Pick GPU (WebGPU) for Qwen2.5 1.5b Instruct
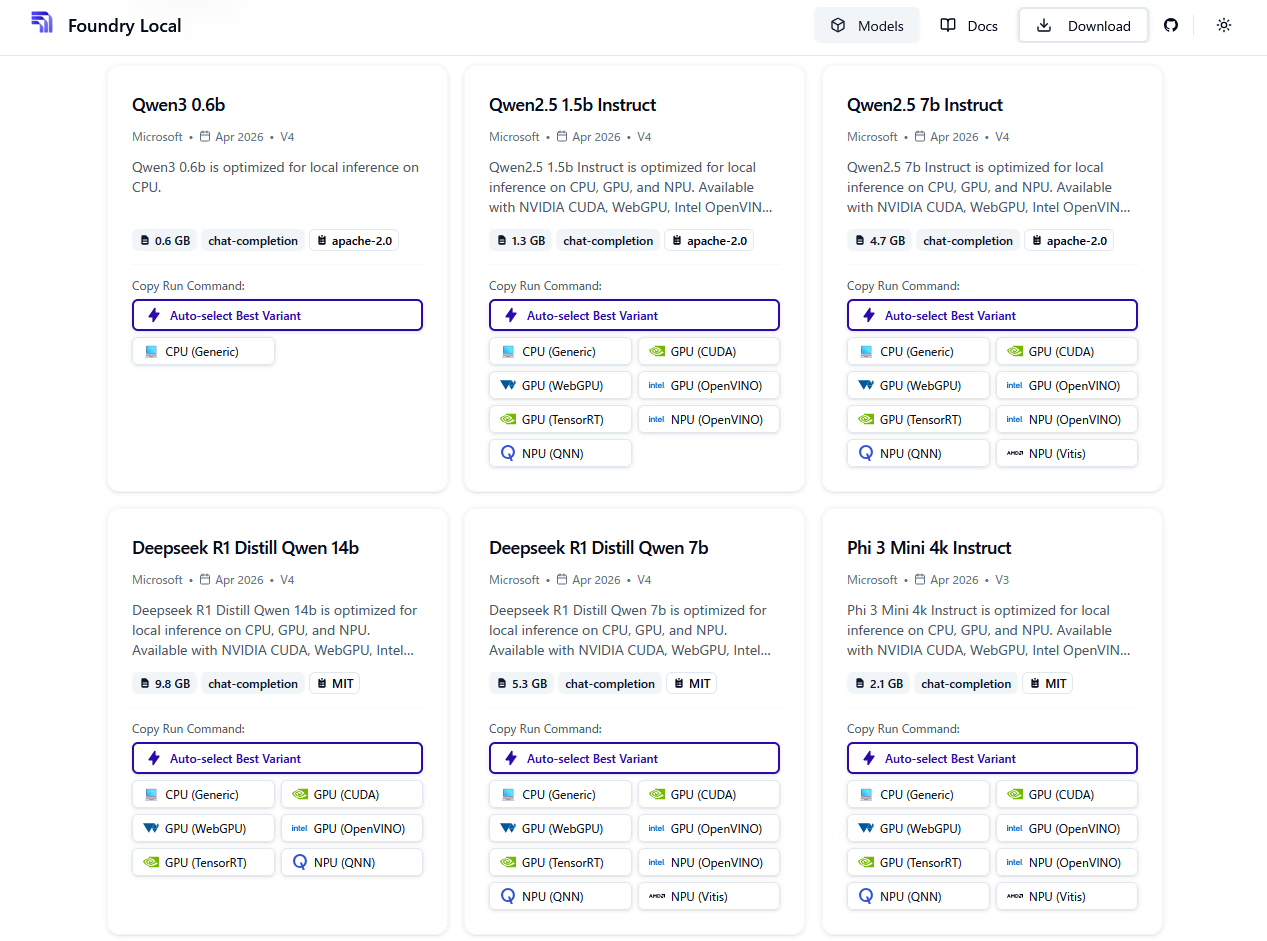 560,385
